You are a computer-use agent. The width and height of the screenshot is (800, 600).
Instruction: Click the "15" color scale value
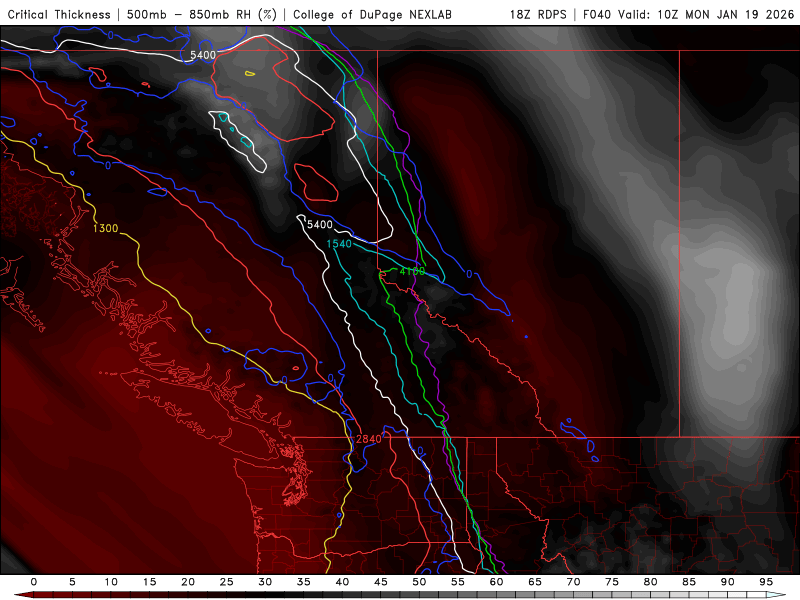click(x=149, y=582)
